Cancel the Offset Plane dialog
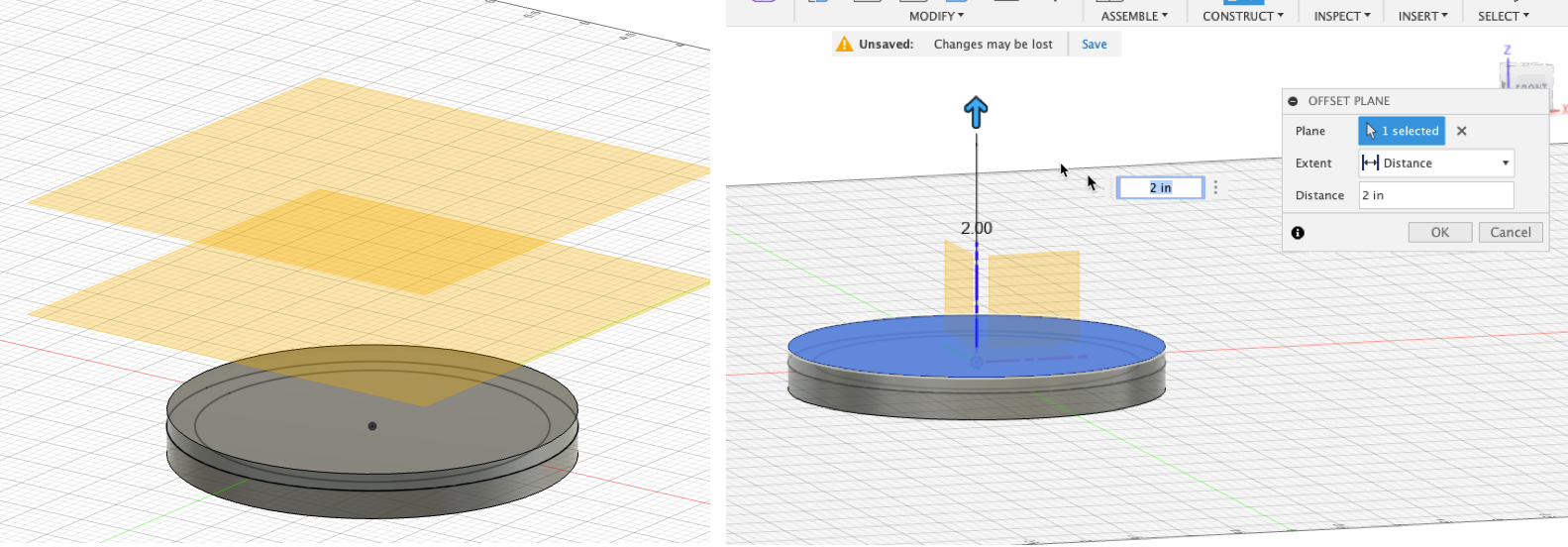The width and height of the screenshot is (1568, 547). pyautogui.click(x=1510, y=233)
